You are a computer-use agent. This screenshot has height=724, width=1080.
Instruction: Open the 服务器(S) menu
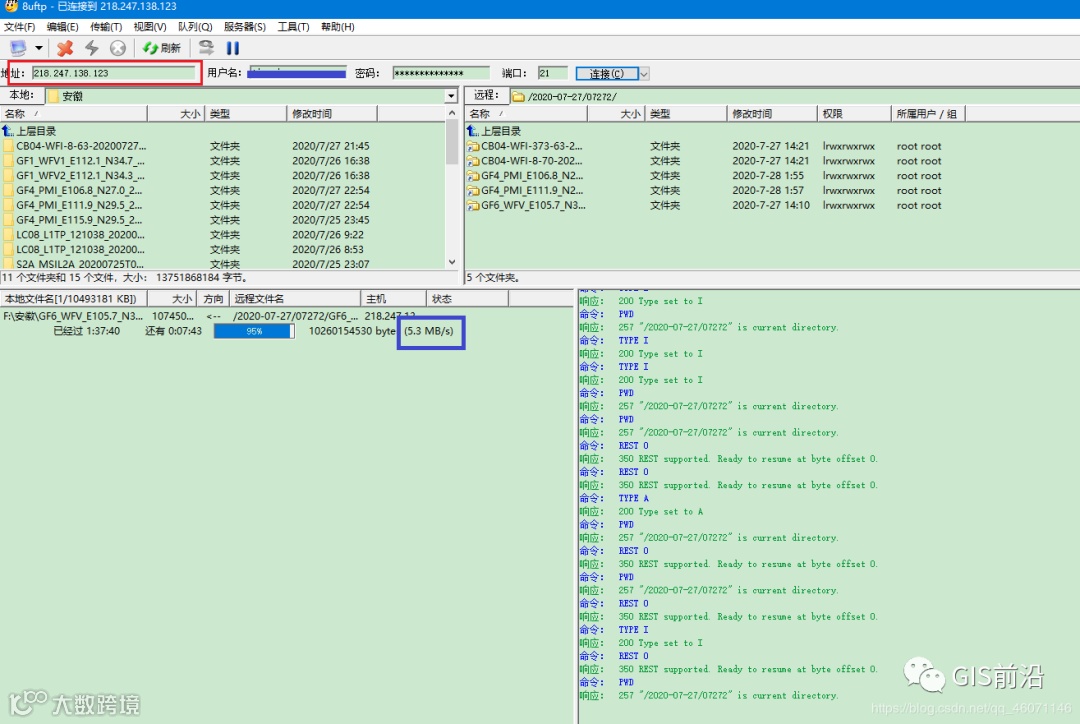245,26
